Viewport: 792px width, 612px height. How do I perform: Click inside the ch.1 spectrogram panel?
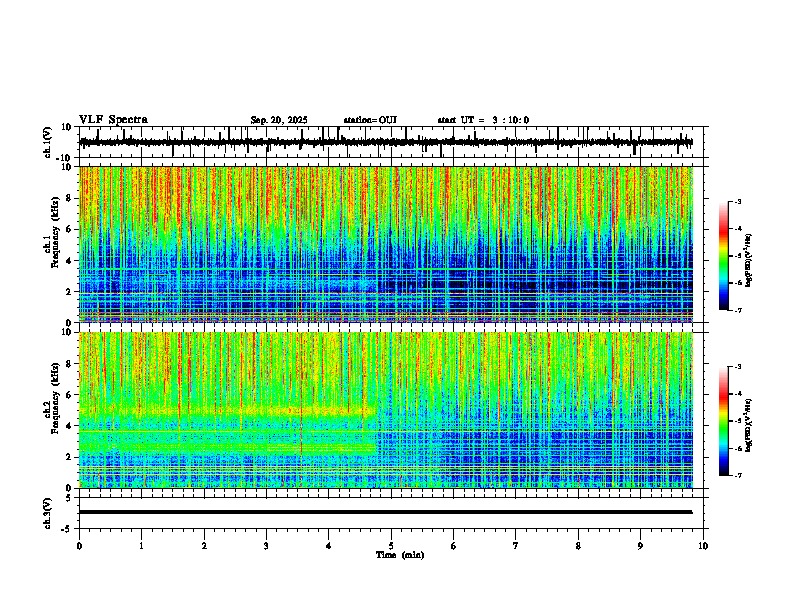(x=386, y=244)
